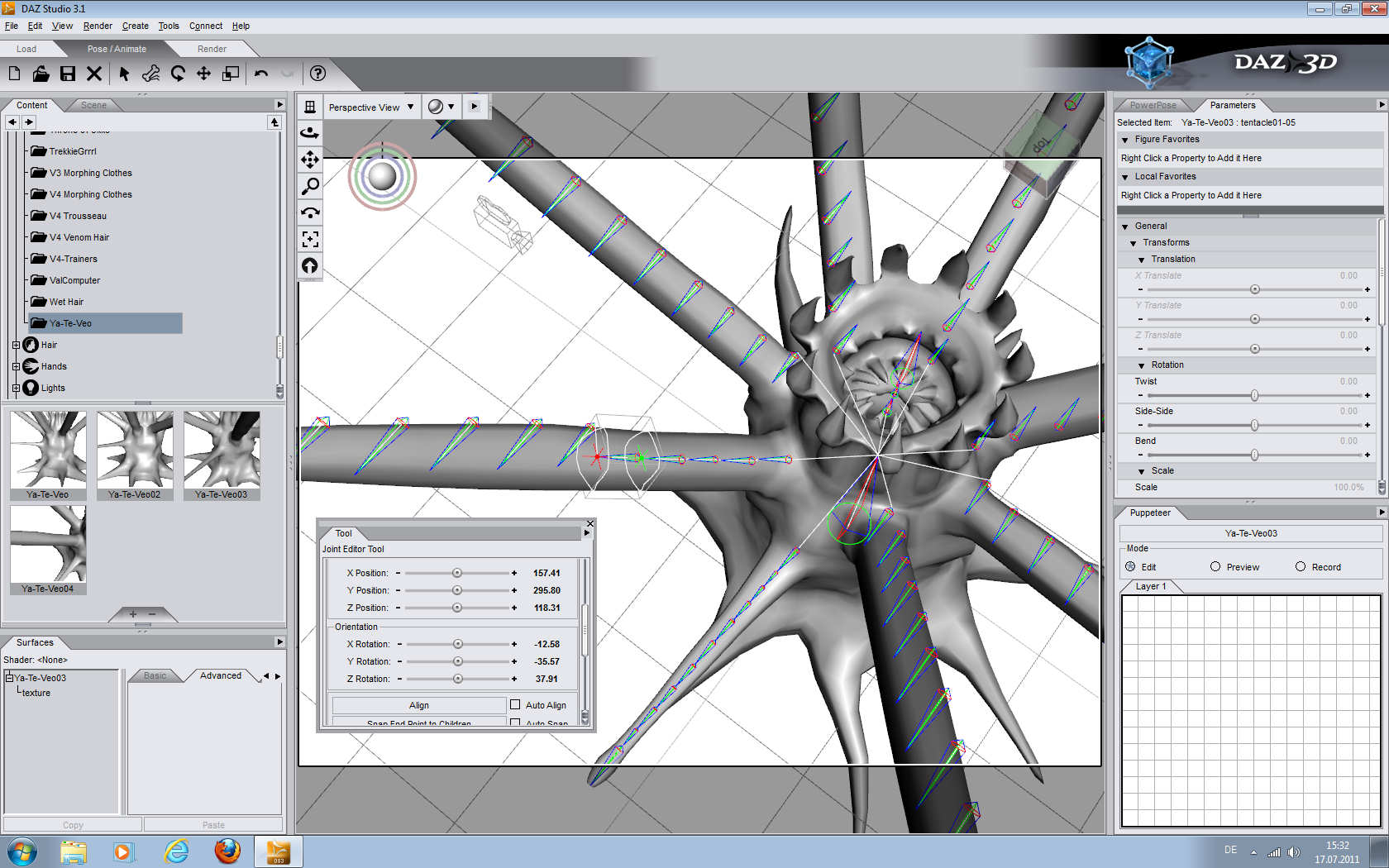Open Internet Explorer from the taskbar
The image size is (1389, 868).
[176, 851]
